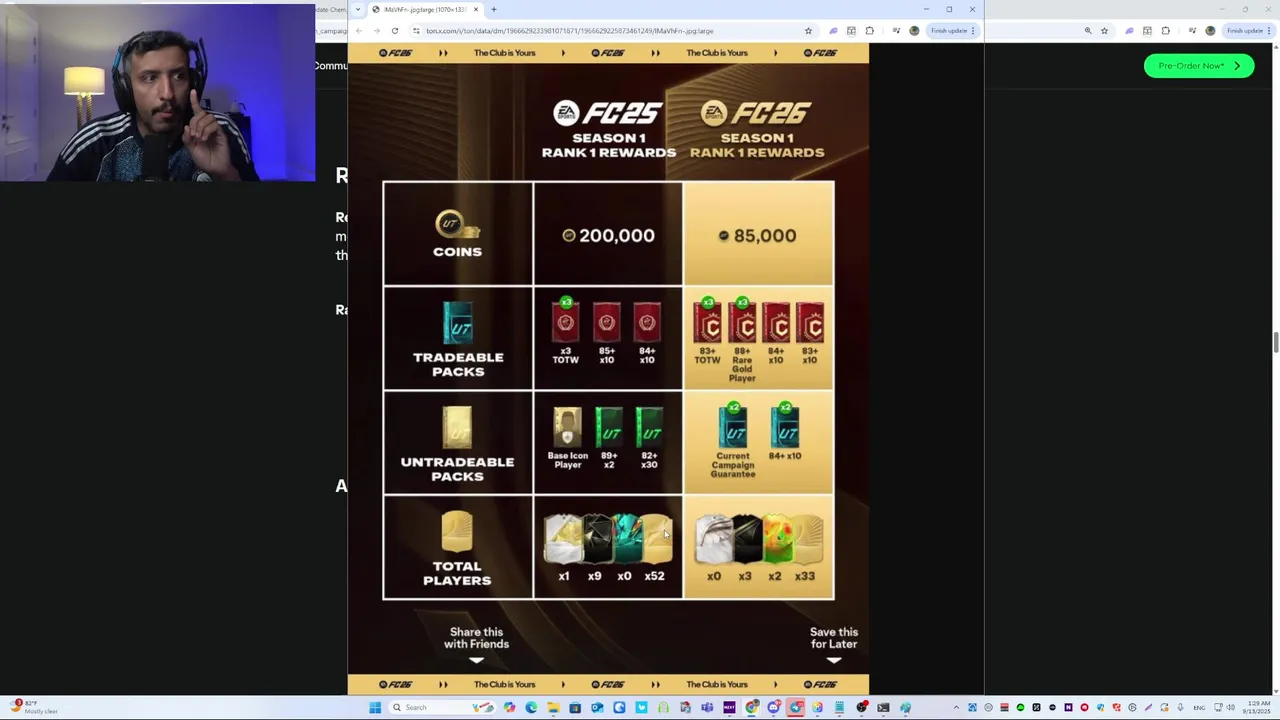Click the microphone icon in system tray
The width and height of the screenshot is (1280, 720).
click(x=1180, y=707)
